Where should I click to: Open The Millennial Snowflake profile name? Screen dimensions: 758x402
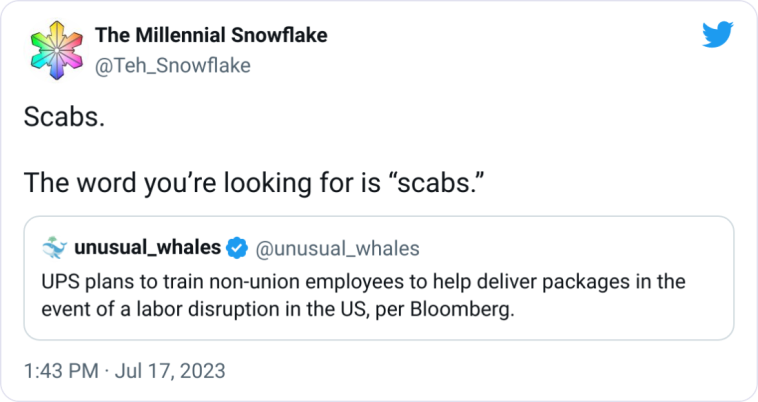(x=211, y=35)
